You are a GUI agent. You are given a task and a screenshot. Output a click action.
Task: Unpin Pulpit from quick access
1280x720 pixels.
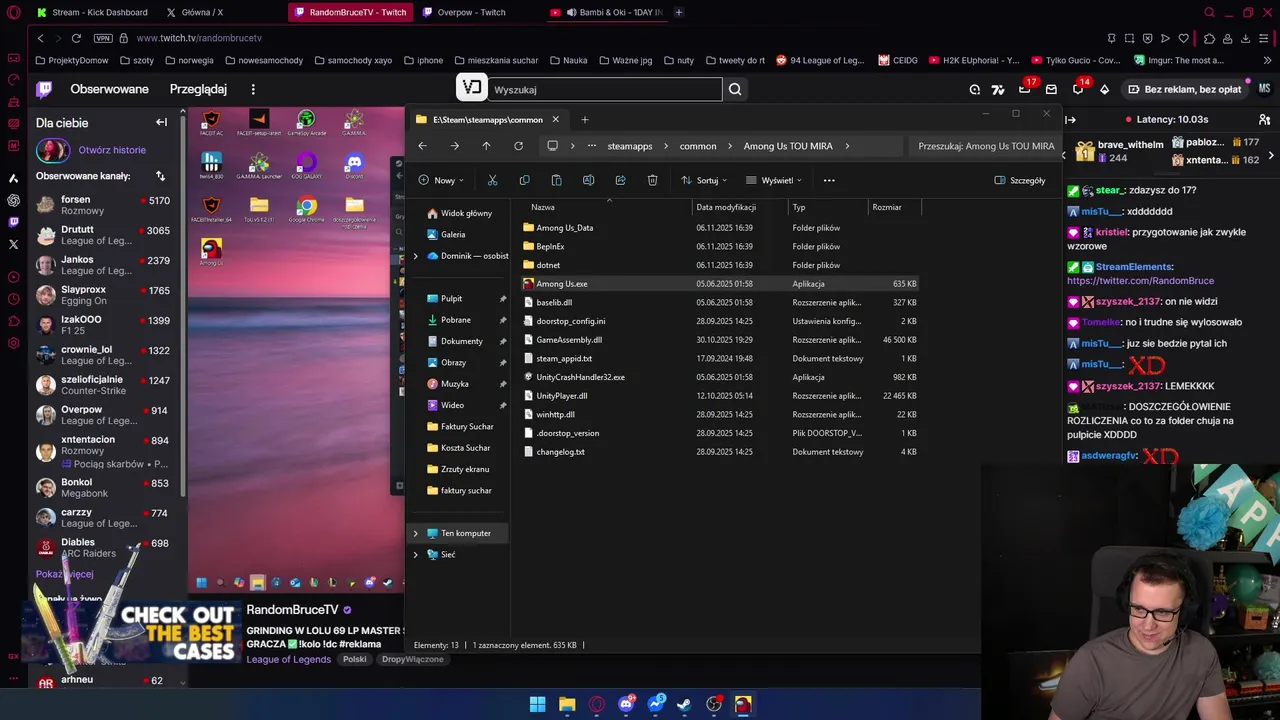pos(502,298)
